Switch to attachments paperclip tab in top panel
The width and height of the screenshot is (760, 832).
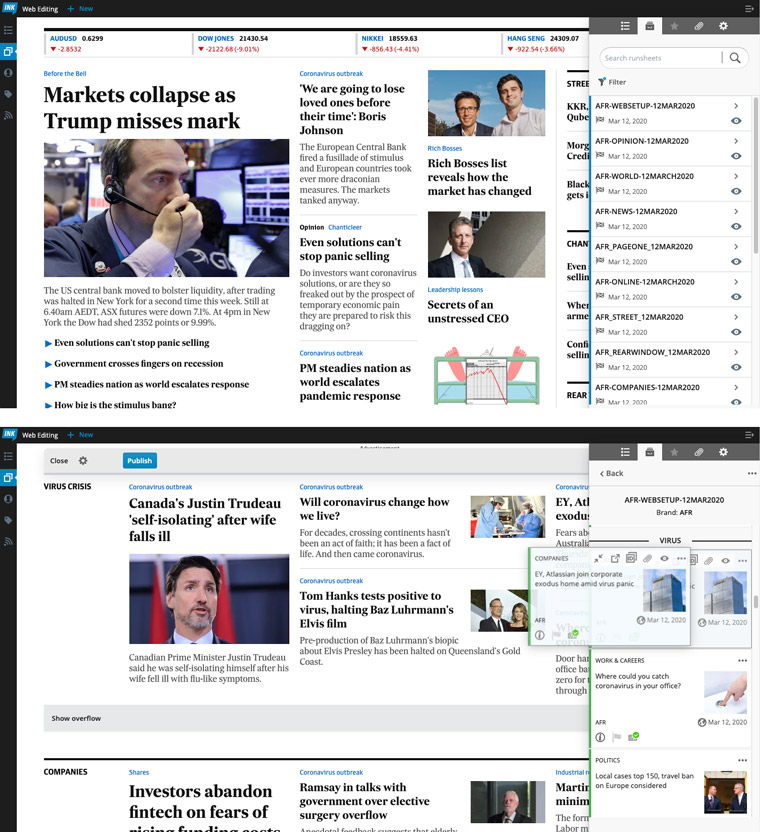tap(698, 26)
